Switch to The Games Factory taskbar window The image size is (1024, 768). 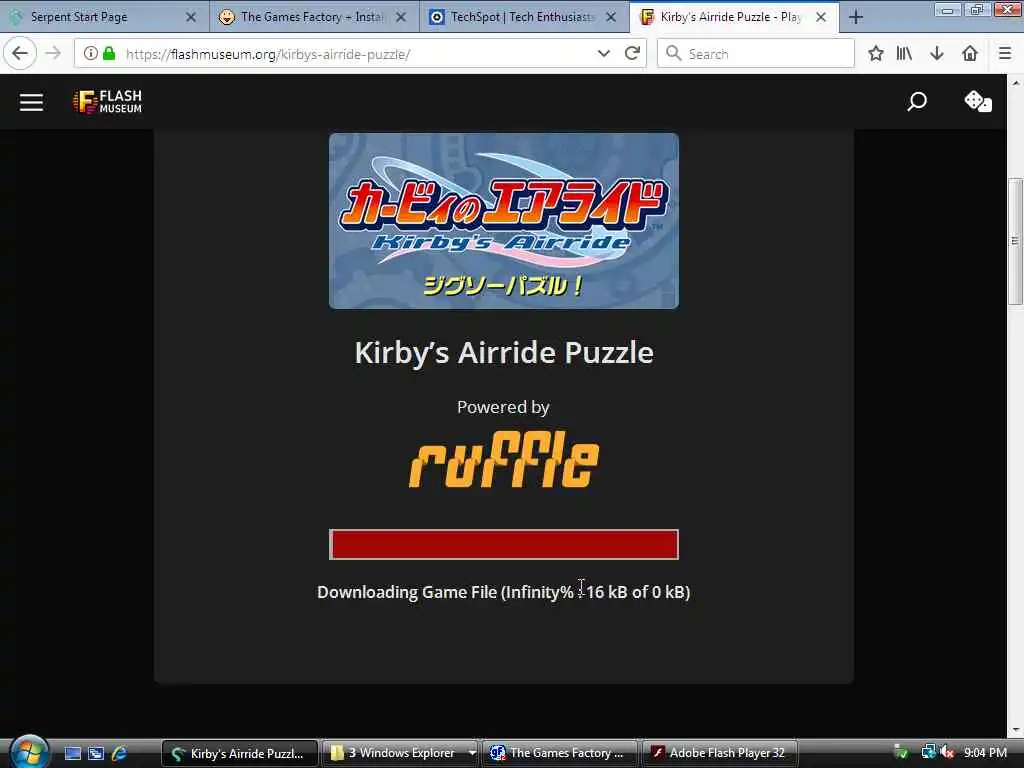(560, 753)
